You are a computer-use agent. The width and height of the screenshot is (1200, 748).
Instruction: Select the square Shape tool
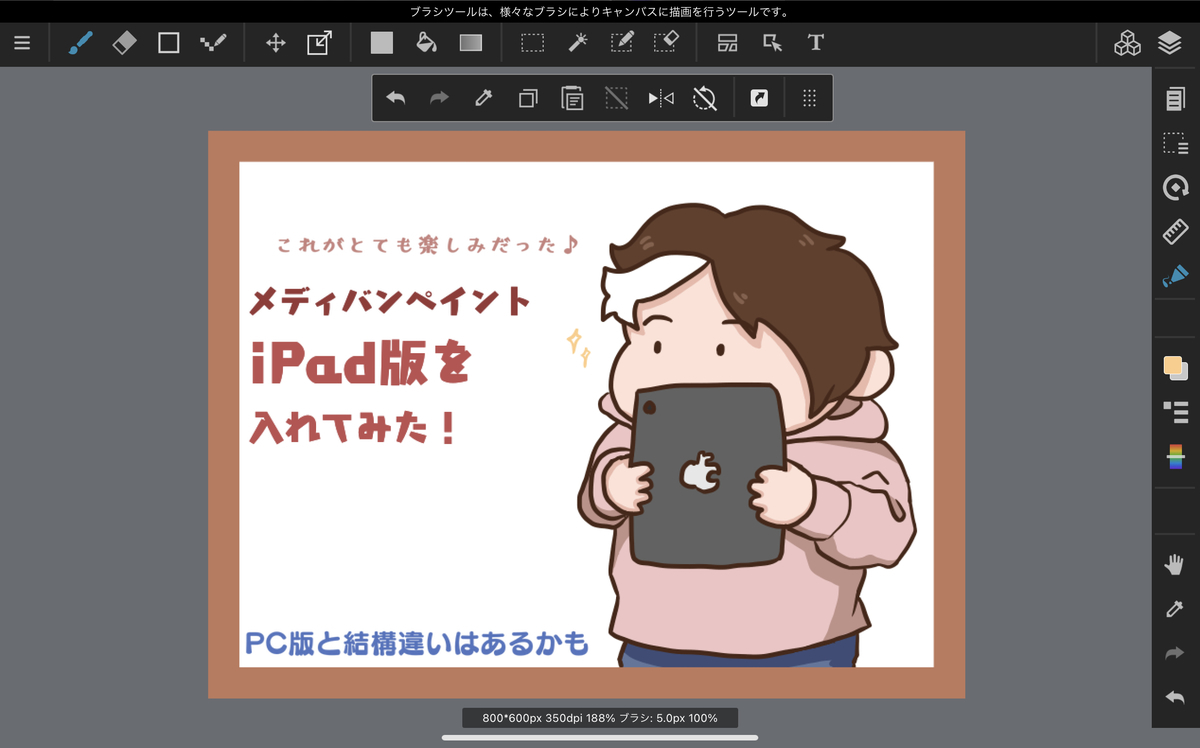pyautogui.click(x=168, y=43)
